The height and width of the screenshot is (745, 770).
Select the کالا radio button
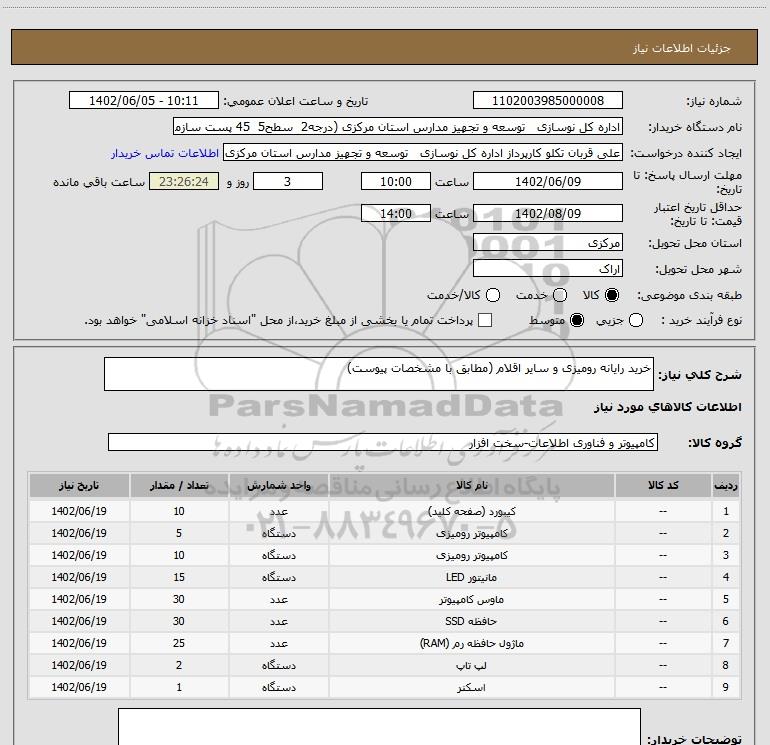pos(612,295)
